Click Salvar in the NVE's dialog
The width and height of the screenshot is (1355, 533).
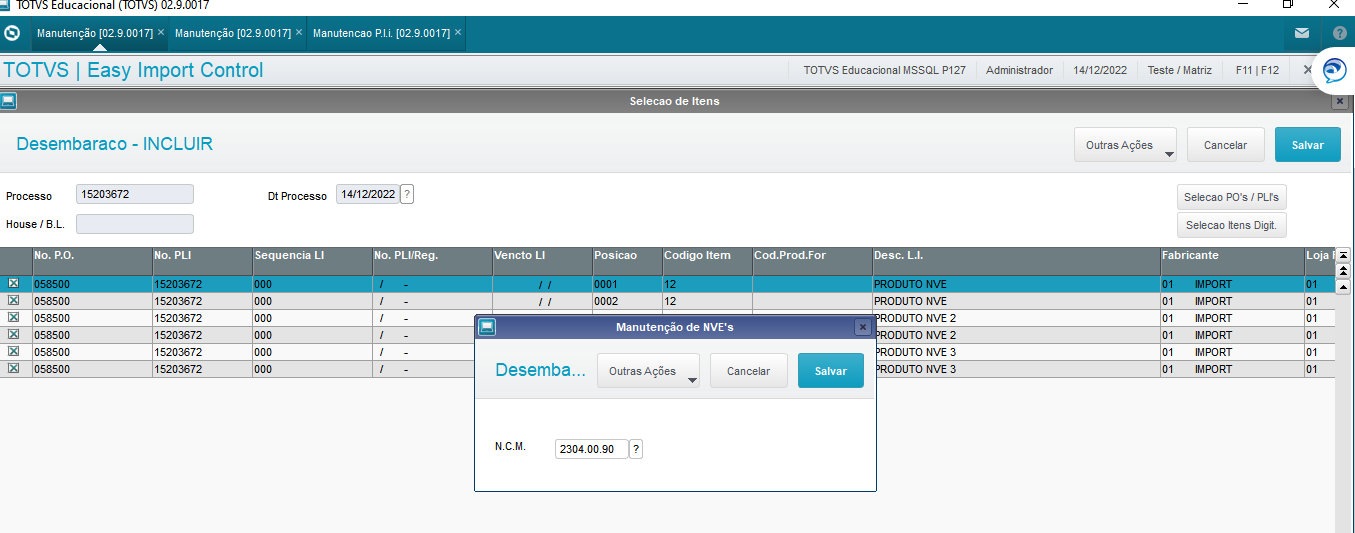pos(831,371)
